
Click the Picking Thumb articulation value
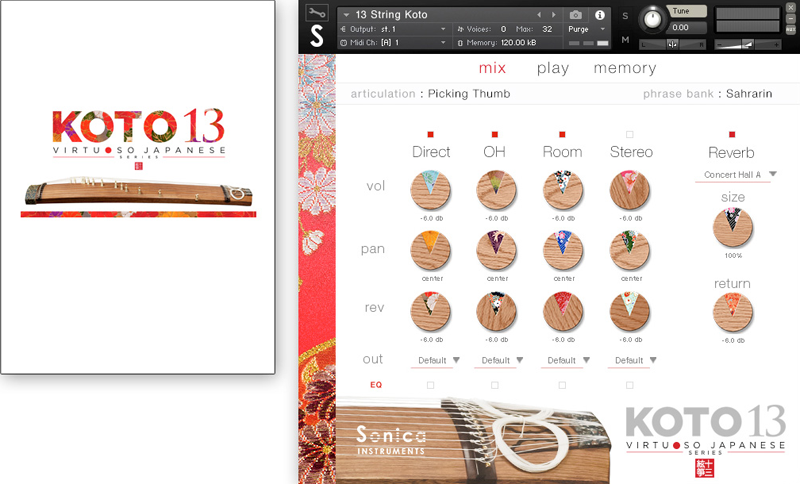coord(469,94)
